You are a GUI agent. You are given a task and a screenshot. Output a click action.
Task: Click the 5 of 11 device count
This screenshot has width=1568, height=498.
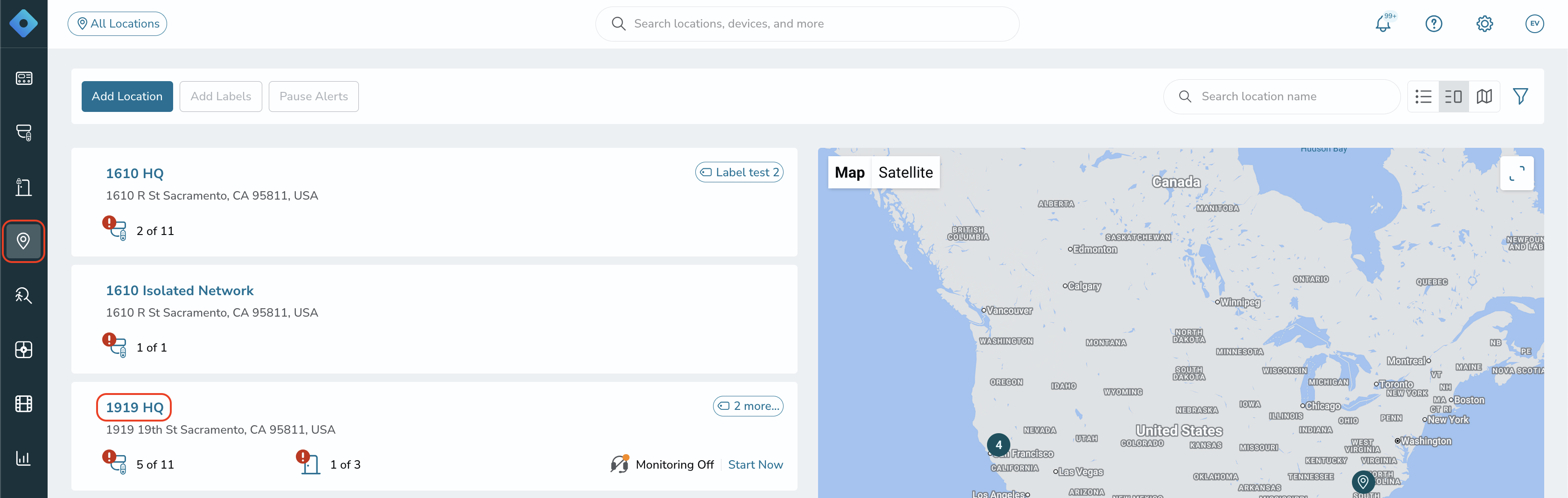point(155,464)
